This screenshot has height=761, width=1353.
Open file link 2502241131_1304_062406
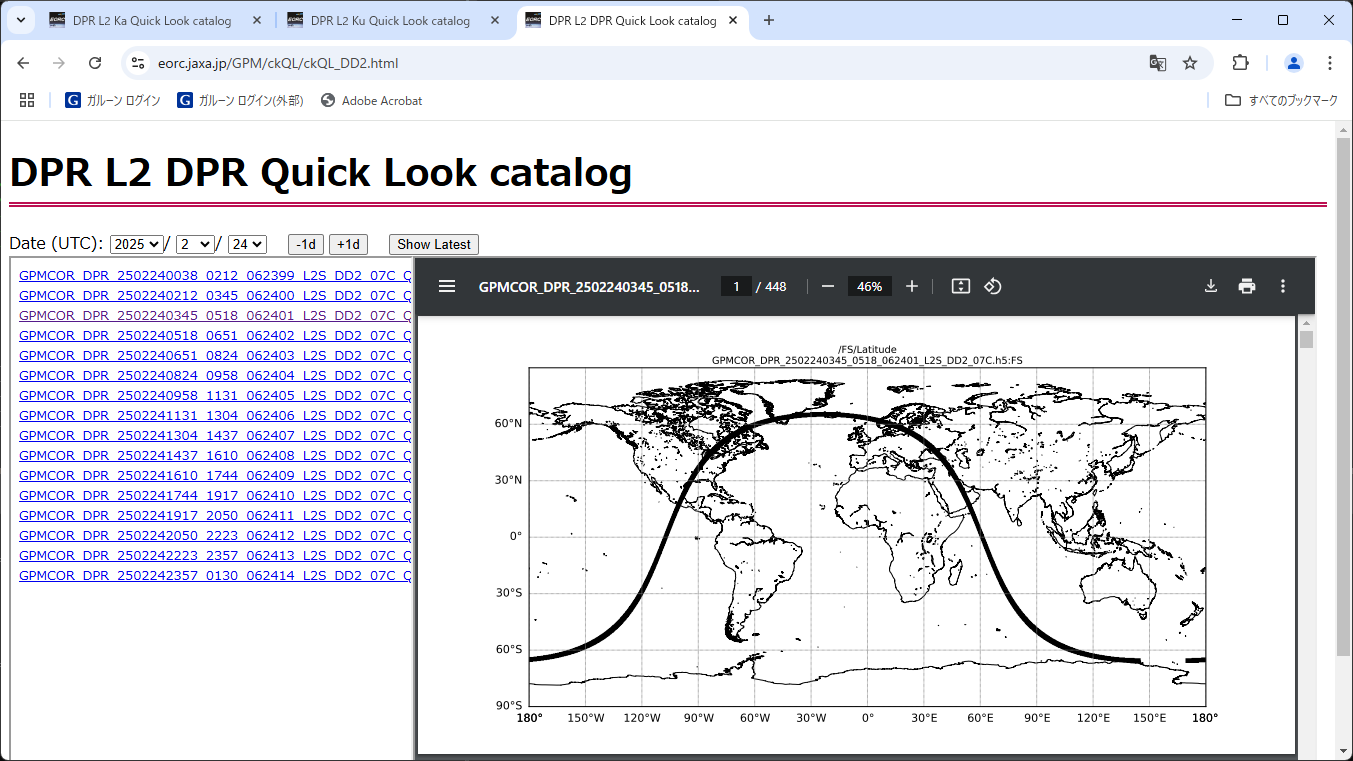[215, 415]
